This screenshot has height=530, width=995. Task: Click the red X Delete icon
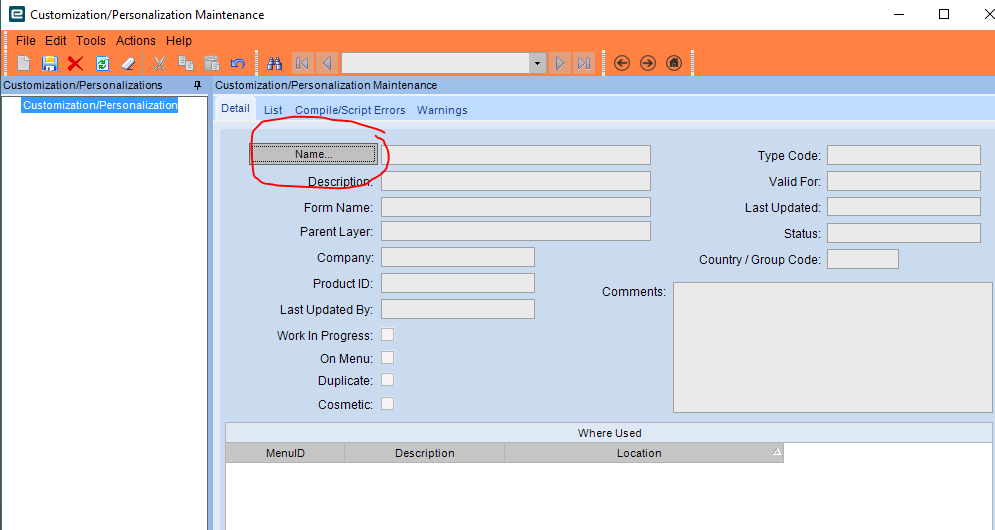(76, 63)
